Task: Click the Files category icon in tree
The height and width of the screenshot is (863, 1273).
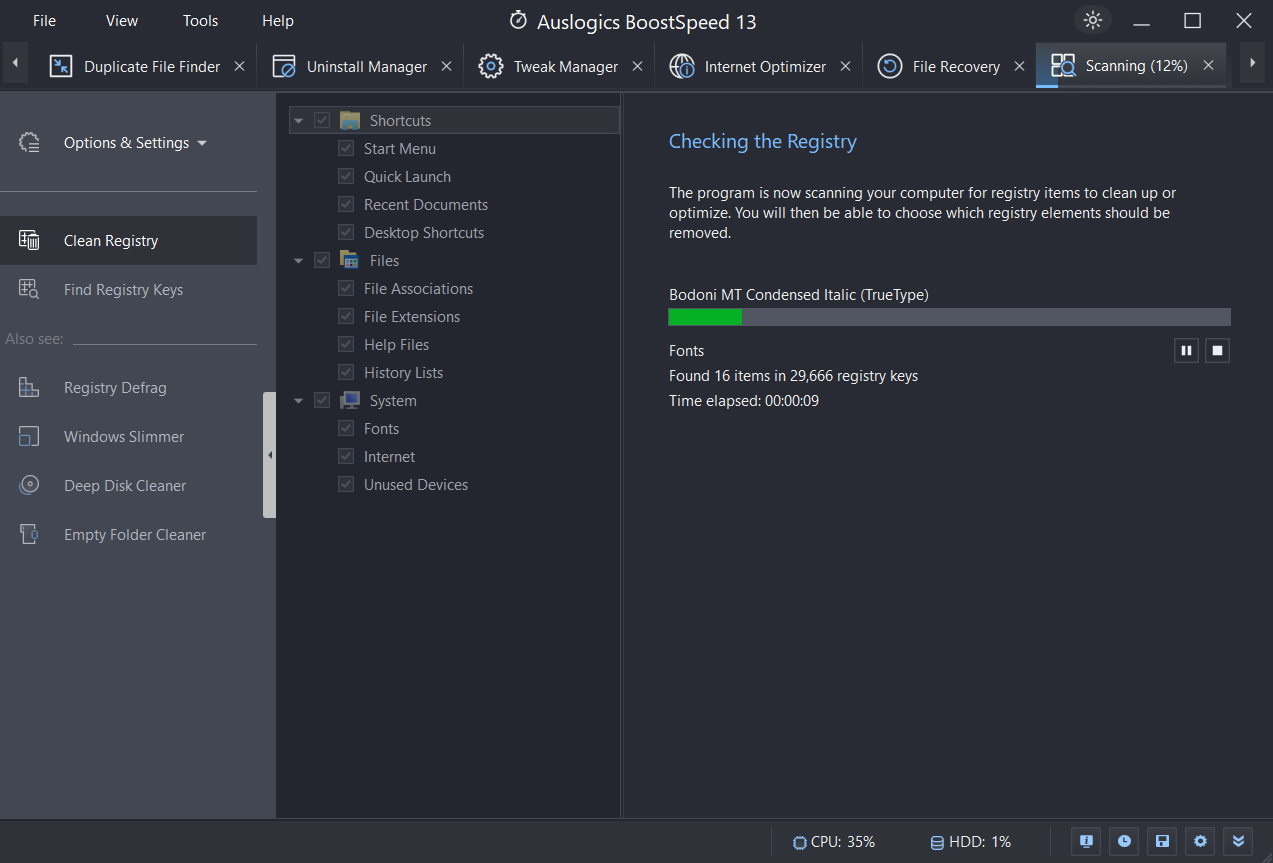Action: tap(350, 260)
